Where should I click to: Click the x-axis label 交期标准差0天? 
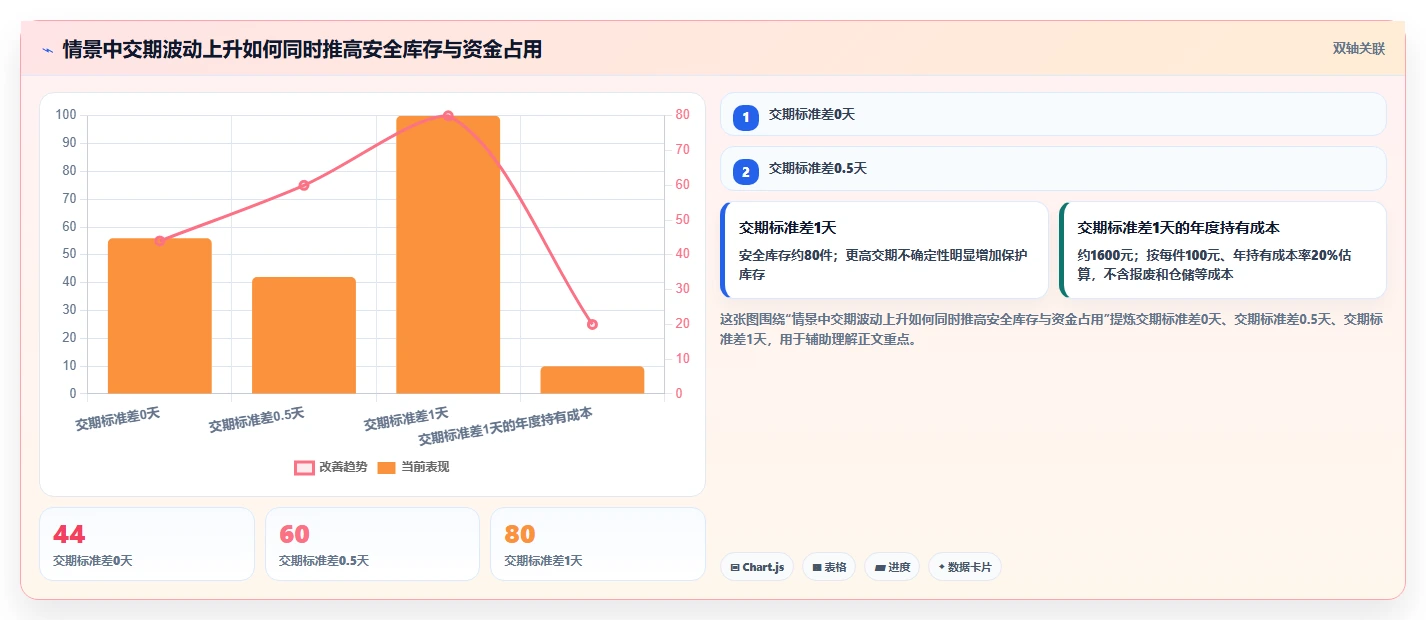pos(118,418)
